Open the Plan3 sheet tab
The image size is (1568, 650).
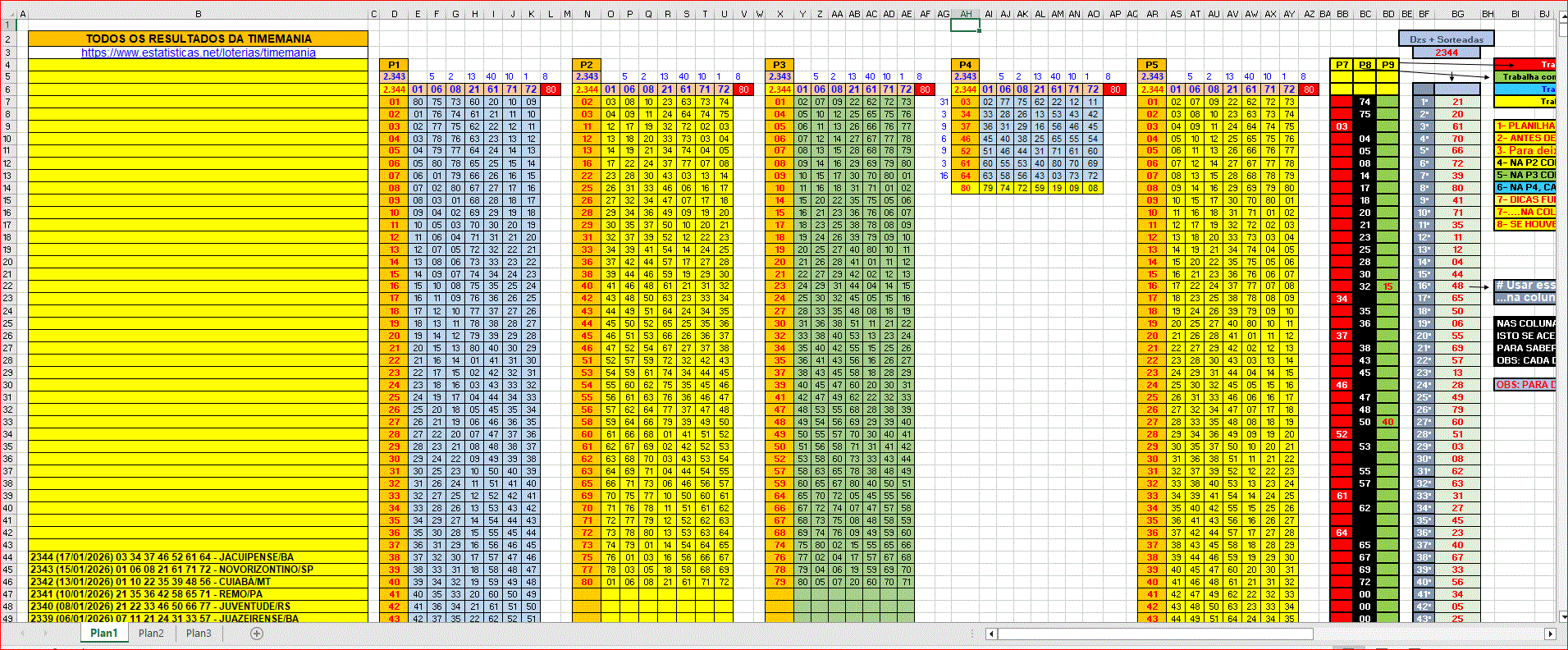click(199, 634)
